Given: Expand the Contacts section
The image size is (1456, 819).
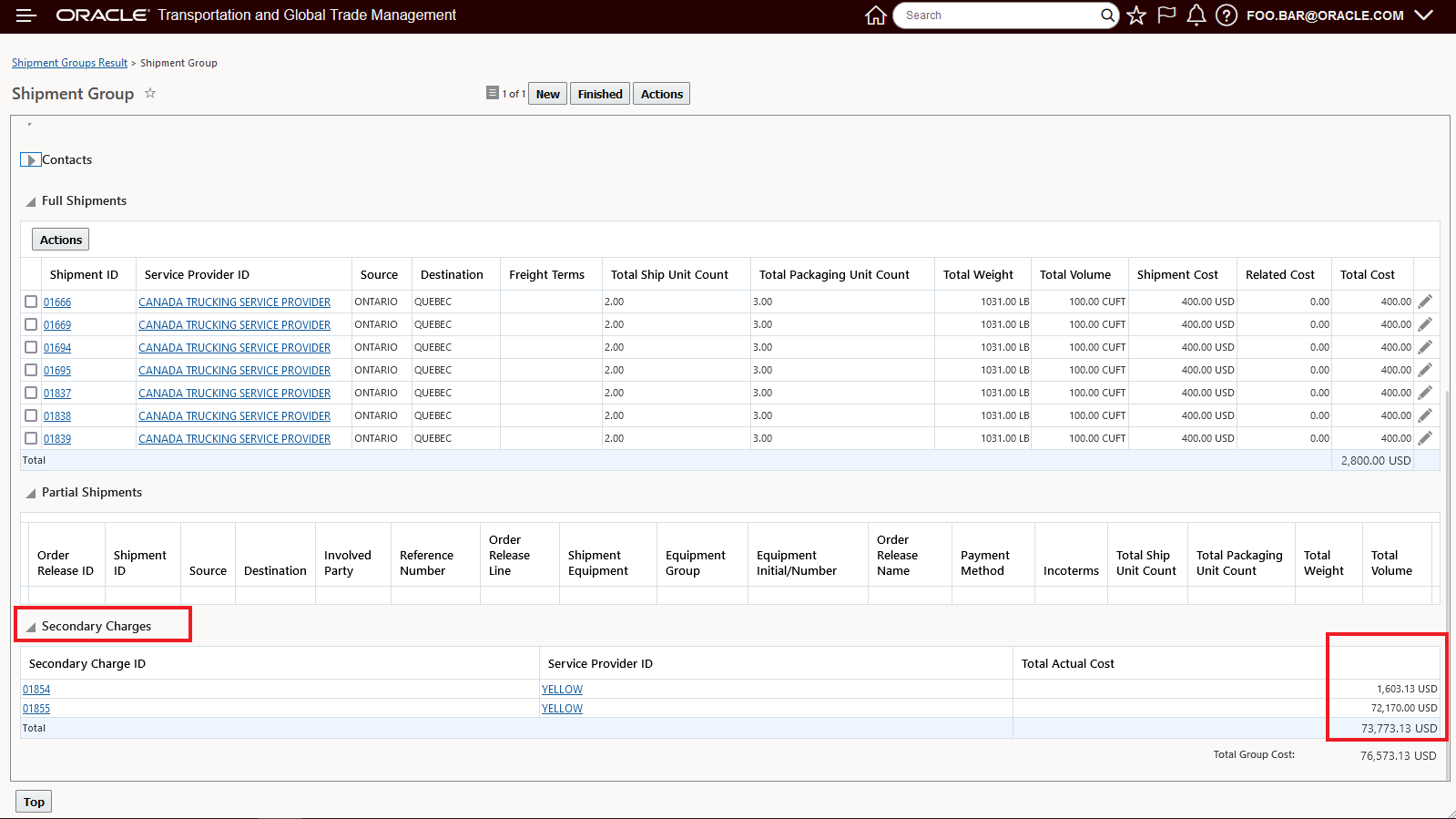Looking at the screenshot, I should tap(31, 160).
